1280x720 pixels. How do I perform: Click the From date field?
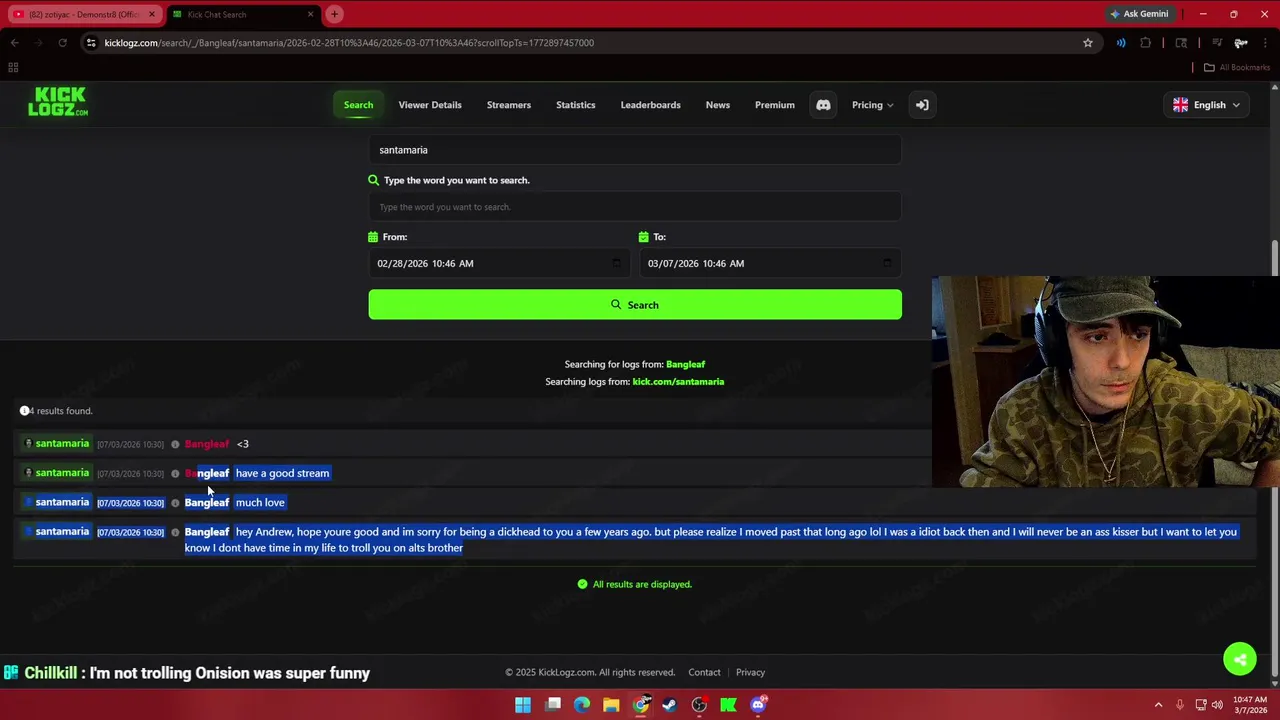499,263
